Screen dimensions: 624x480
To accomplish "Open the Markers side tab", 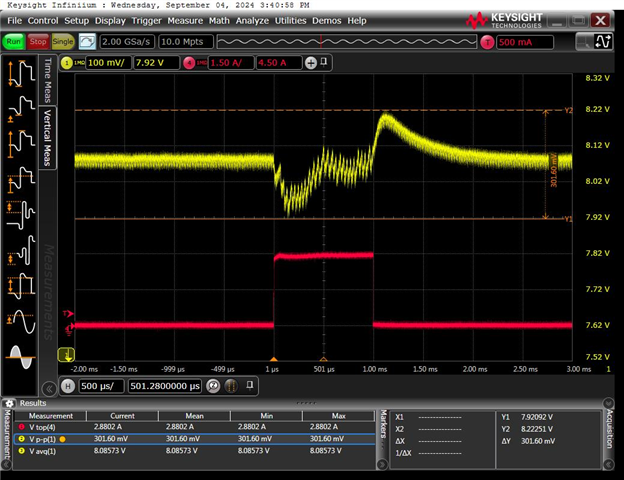I will click(383, 424).
